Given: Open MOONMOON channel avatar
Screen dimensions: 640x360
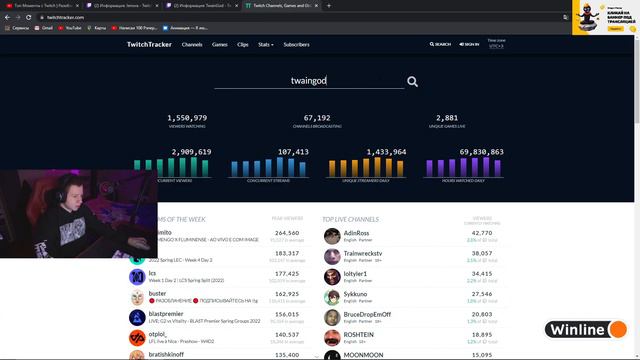Looking at the screenshot, I should [332, 356].
